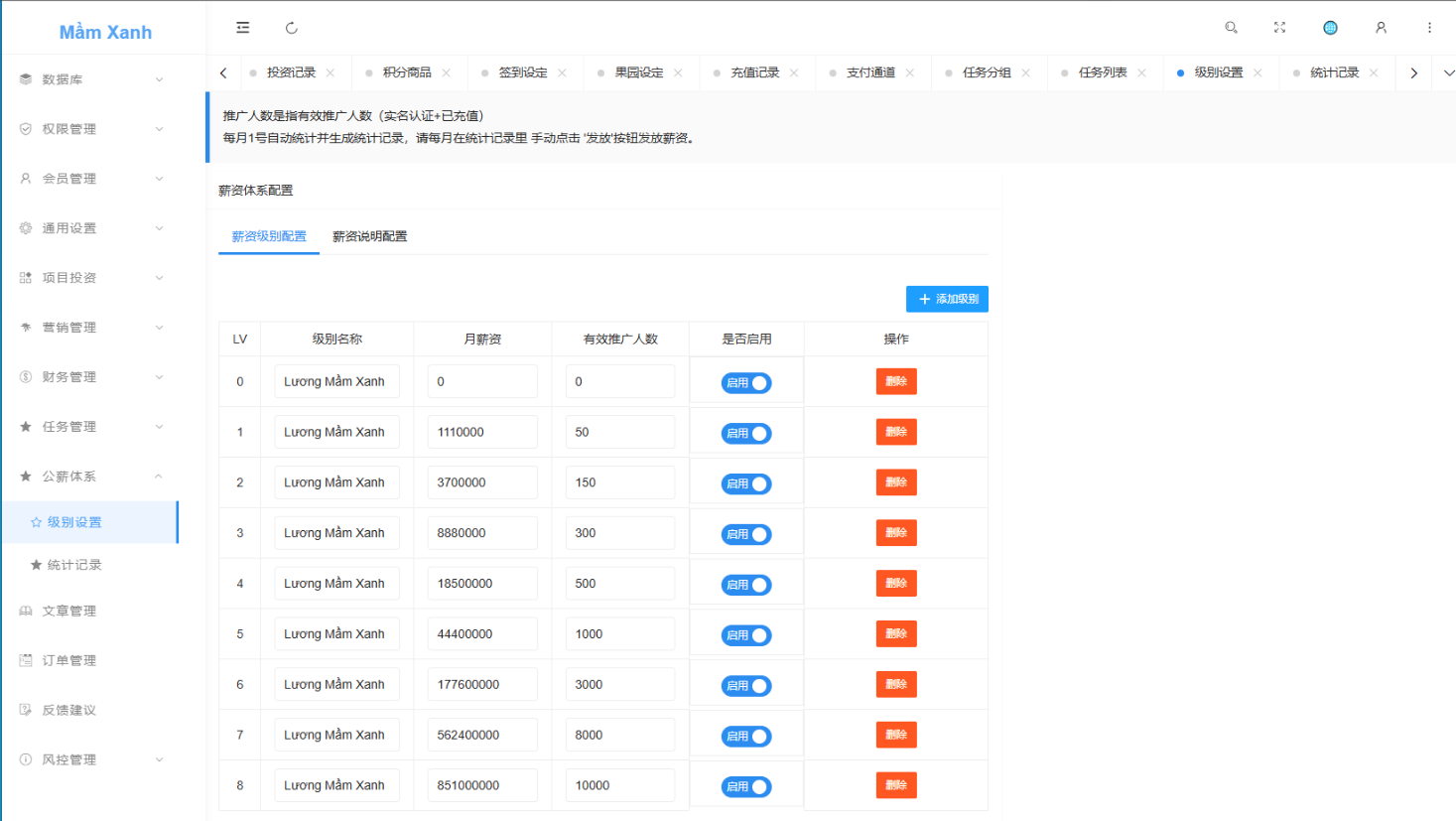This screenshot has width=1456, height=821.
Task: Disable the level 8 启用 switch
Action: tap(746, 787)
